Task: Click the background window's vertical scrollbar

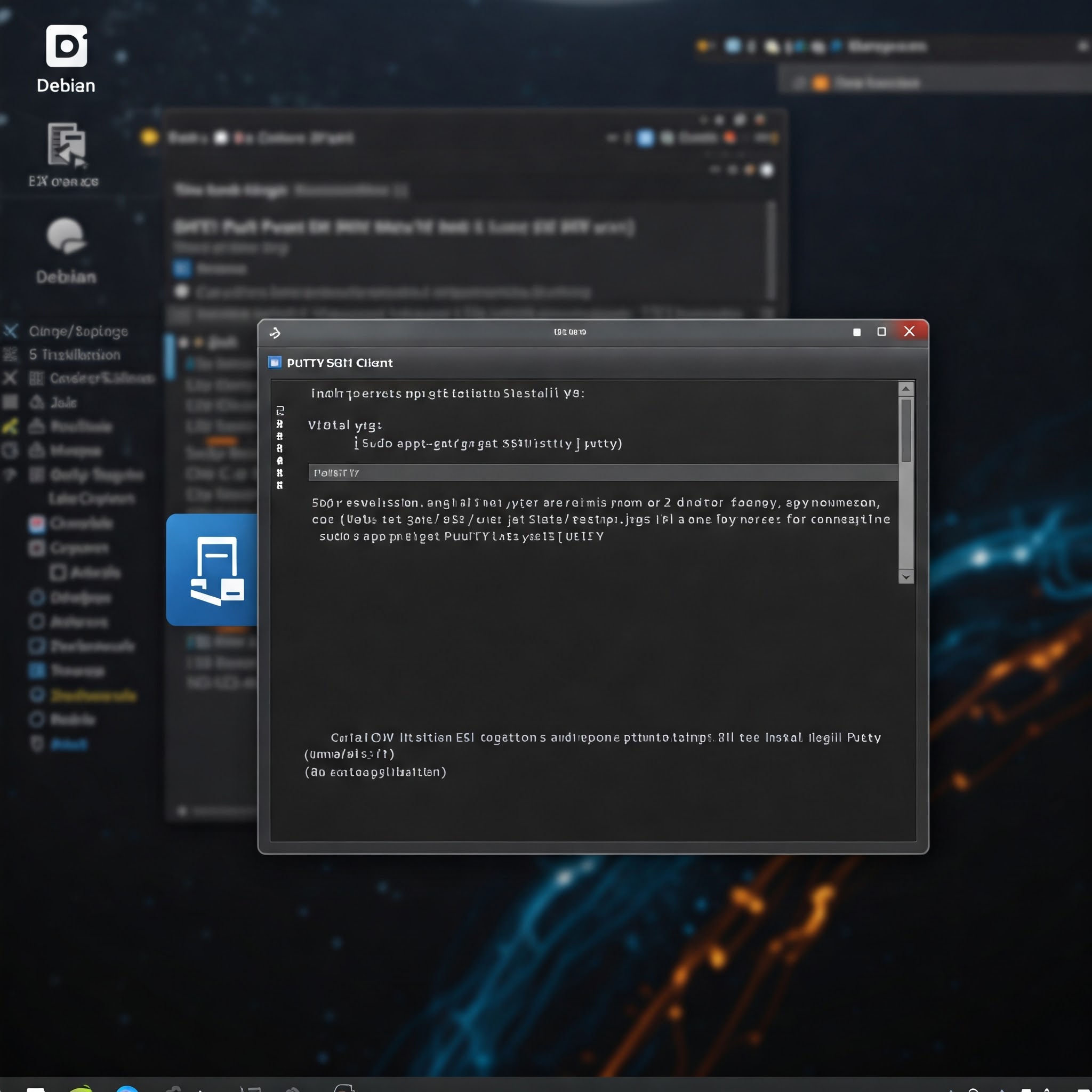Action: pos(771,251)
